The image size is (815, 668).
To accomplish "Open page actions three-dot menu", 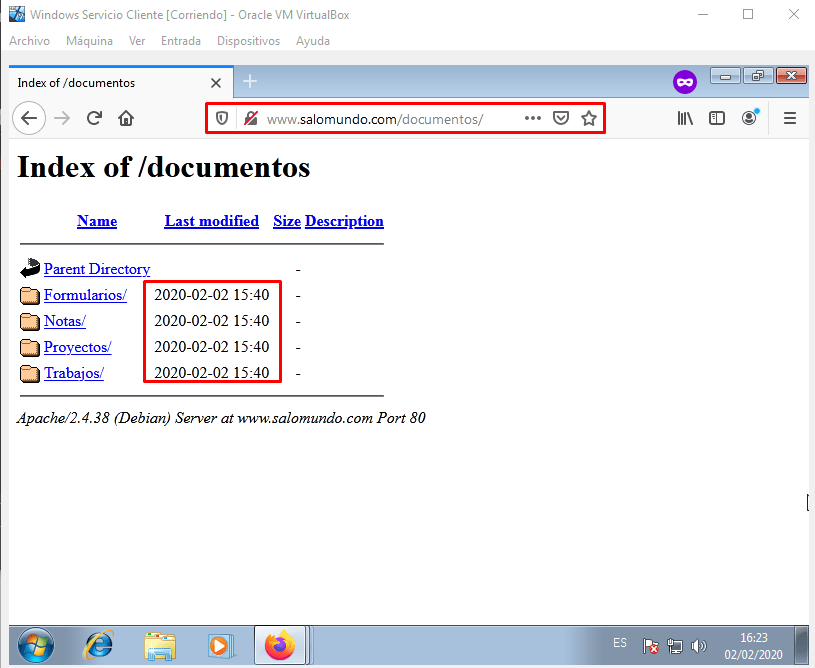I will pyautogui.click(x=533, y=118).
